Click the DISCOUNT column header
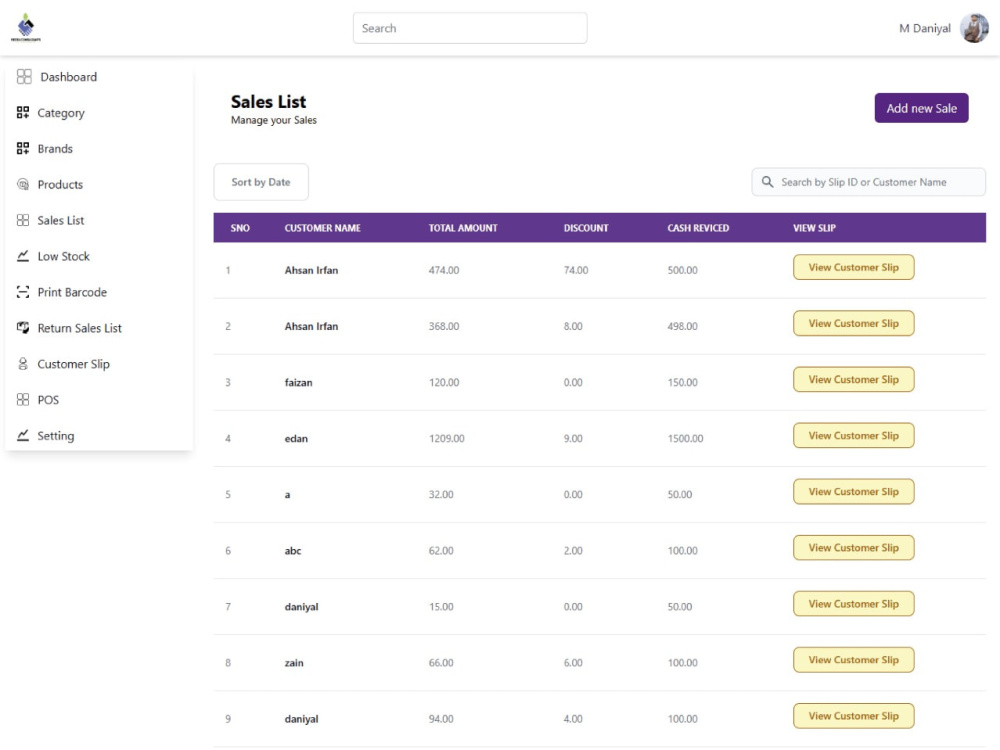This screenshot has height=750, width=1000. point(585,228)
